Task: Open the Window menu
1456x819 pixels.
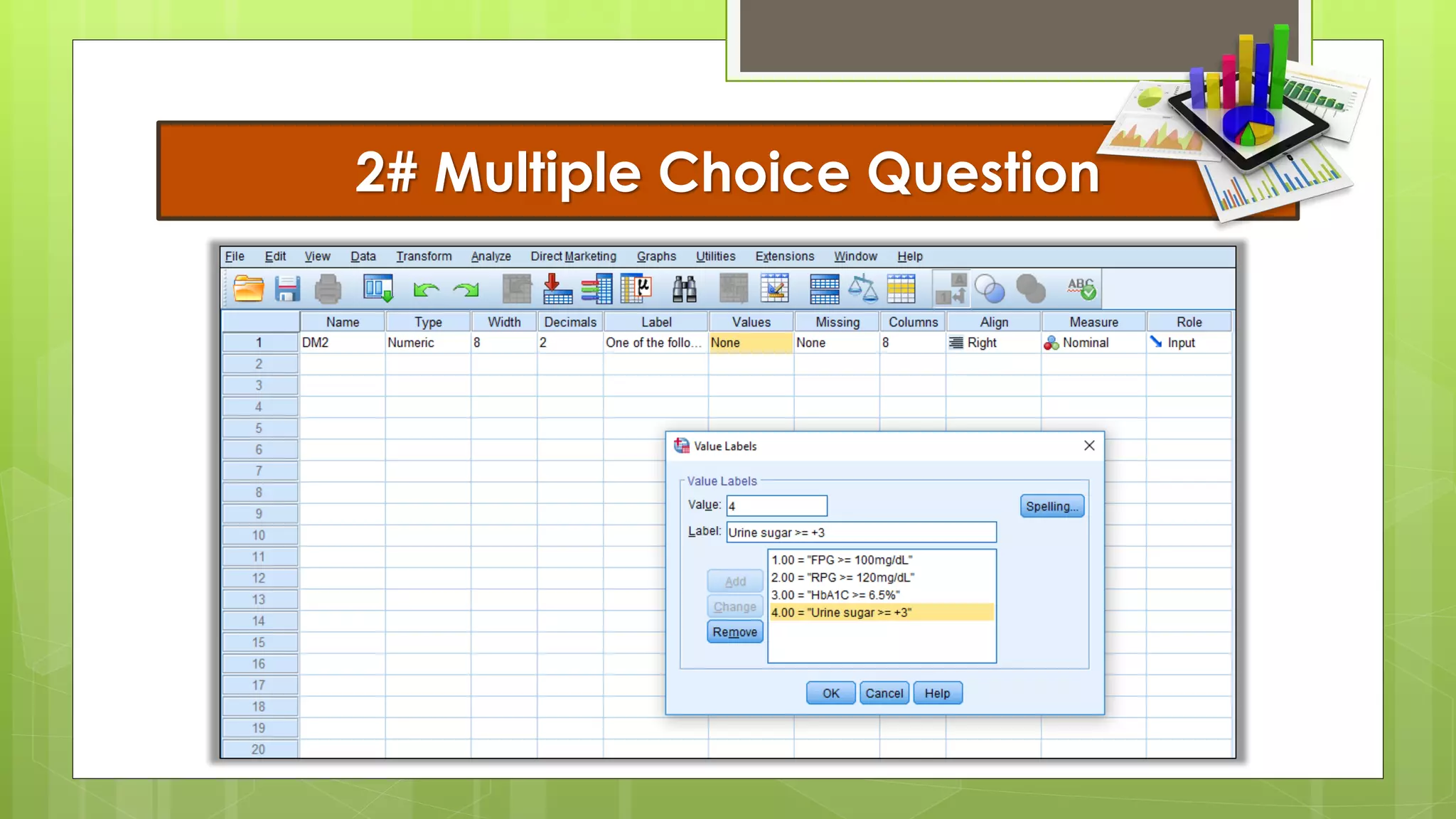Action: (x=855, y=257)
